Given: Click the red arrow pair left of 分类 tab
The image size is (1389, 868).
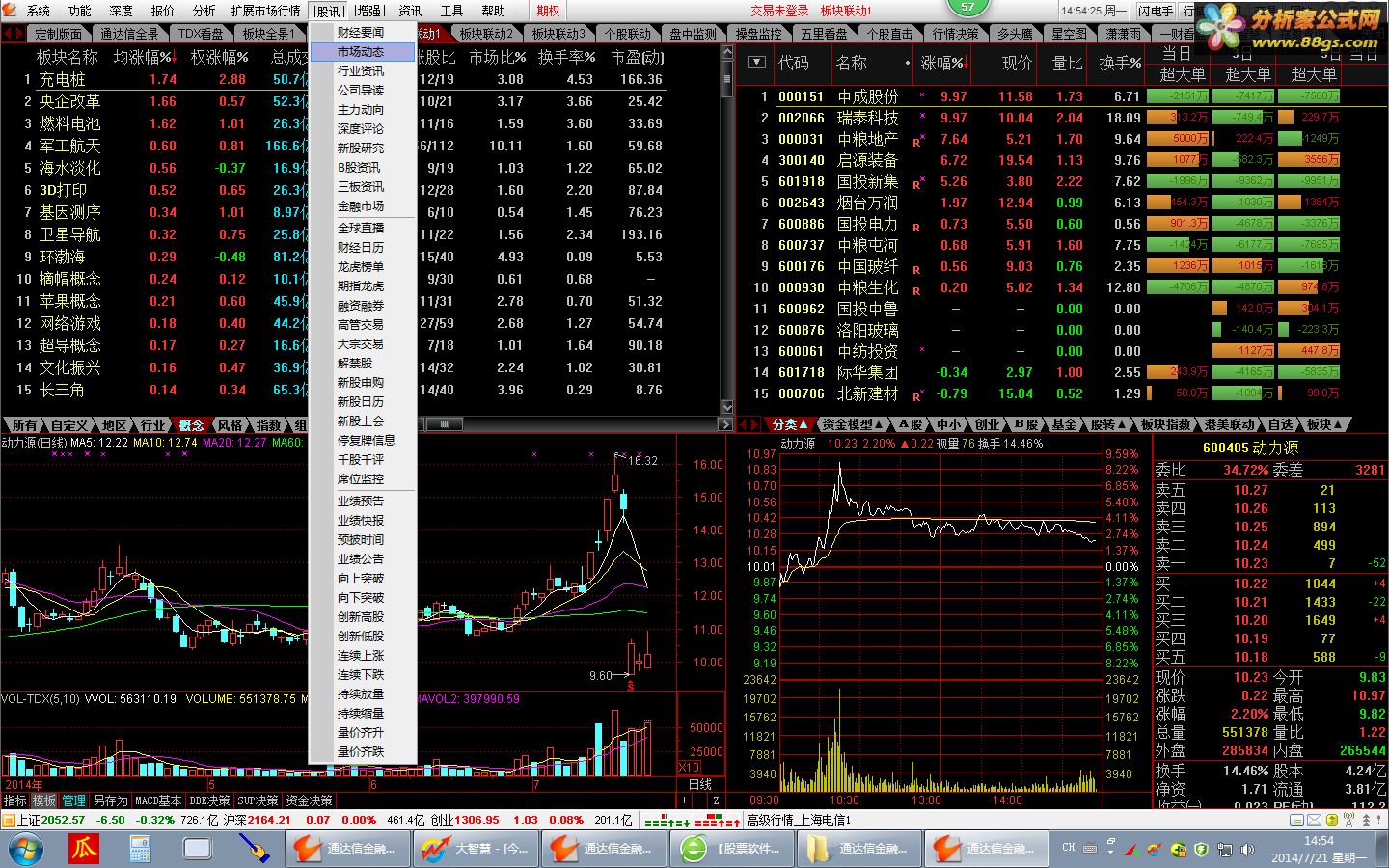Looking at the screenshot, I should (x=749, y=424).
